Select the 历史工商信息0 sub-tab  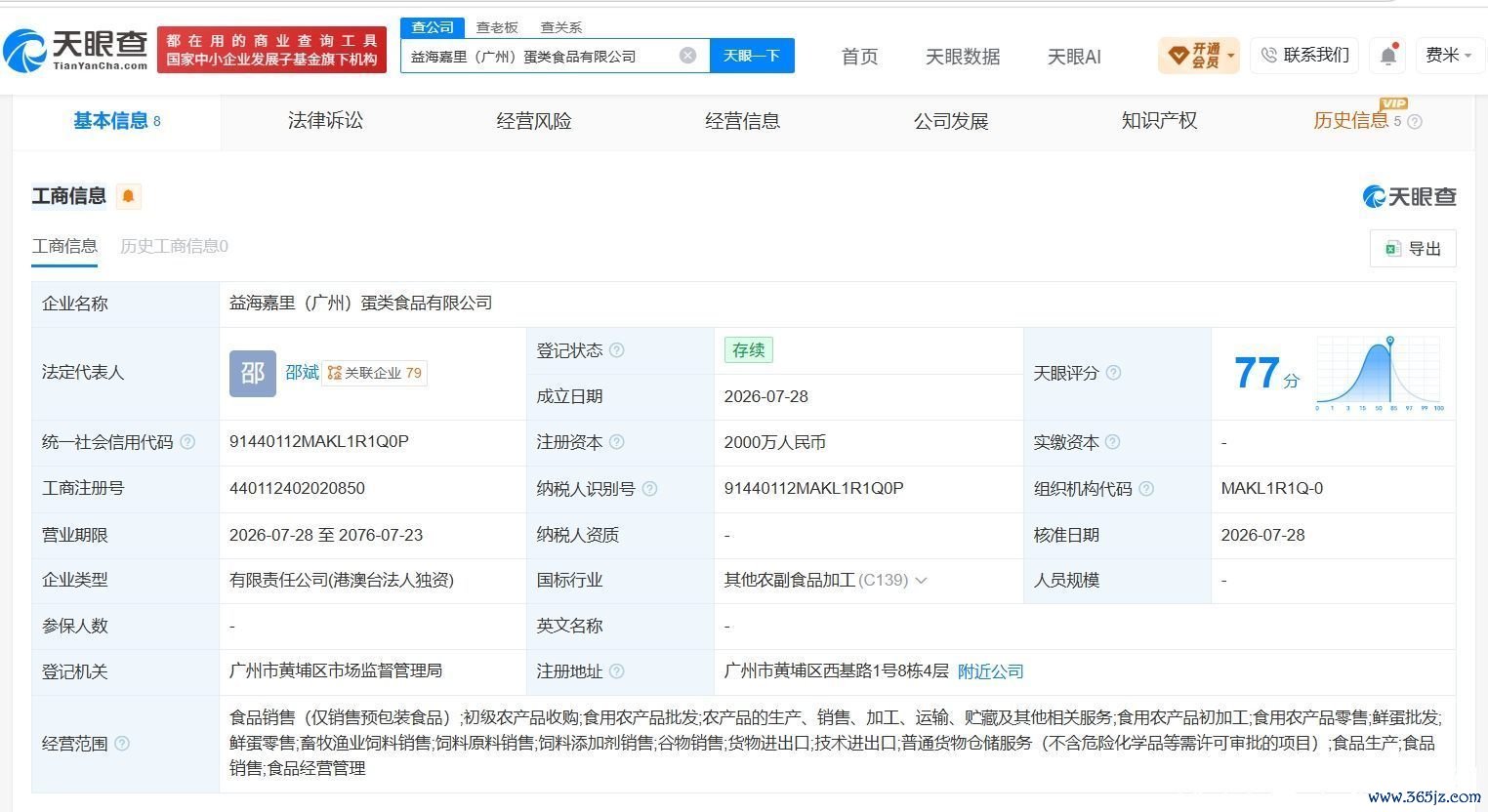tap(174, 246)
